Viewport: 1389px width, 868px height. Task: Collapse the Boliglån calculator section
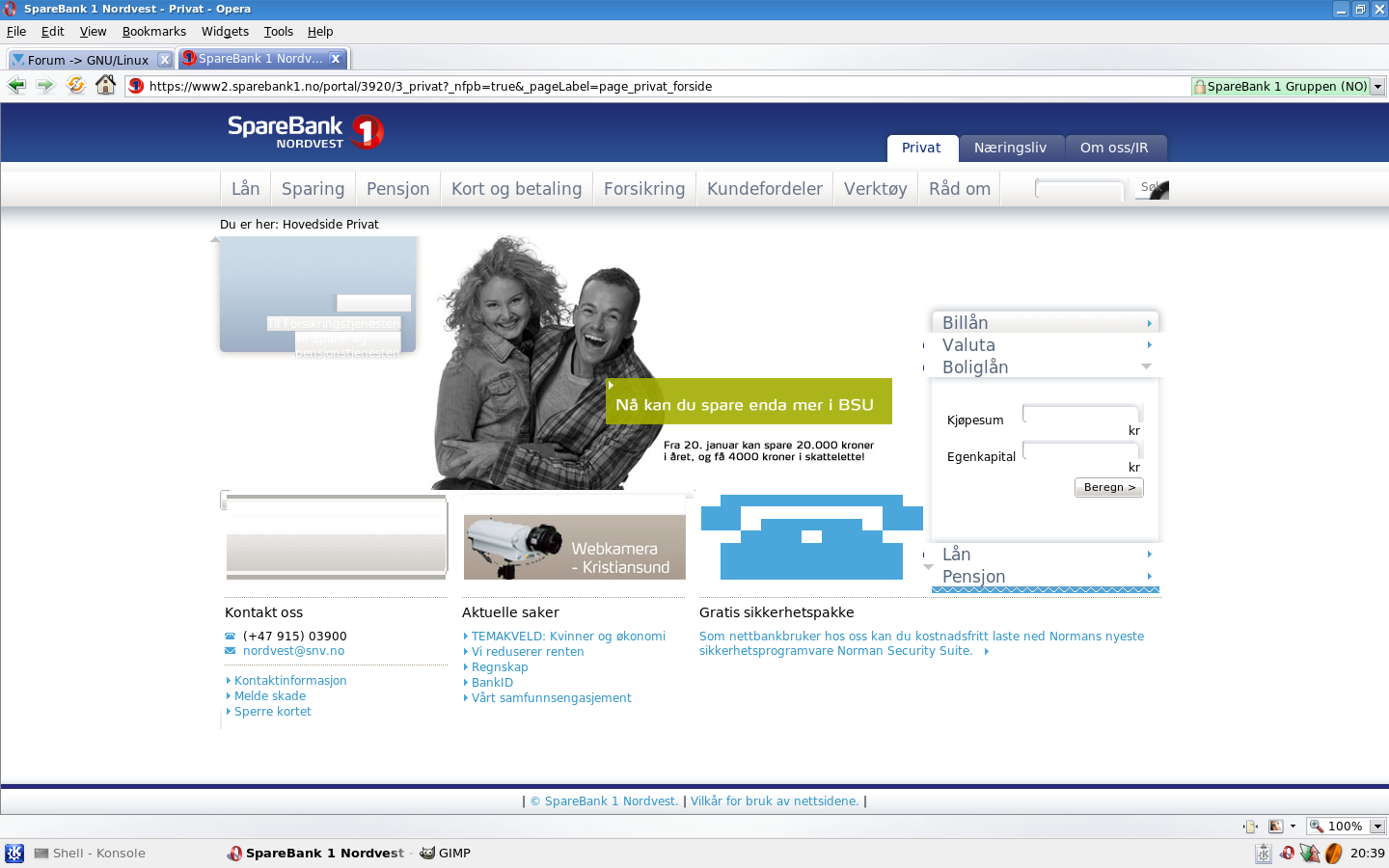click(1046, 366)
